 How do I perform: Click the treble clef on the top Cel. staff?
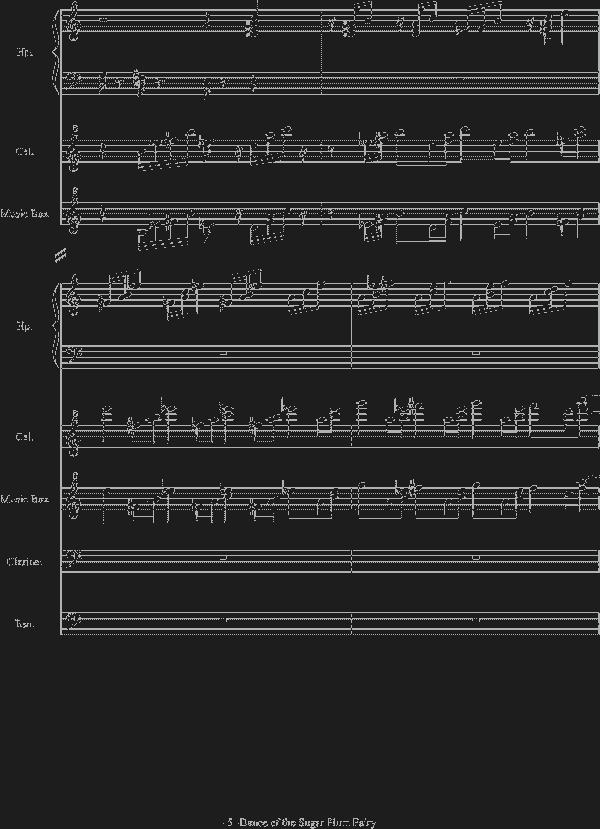coord(71,150)
